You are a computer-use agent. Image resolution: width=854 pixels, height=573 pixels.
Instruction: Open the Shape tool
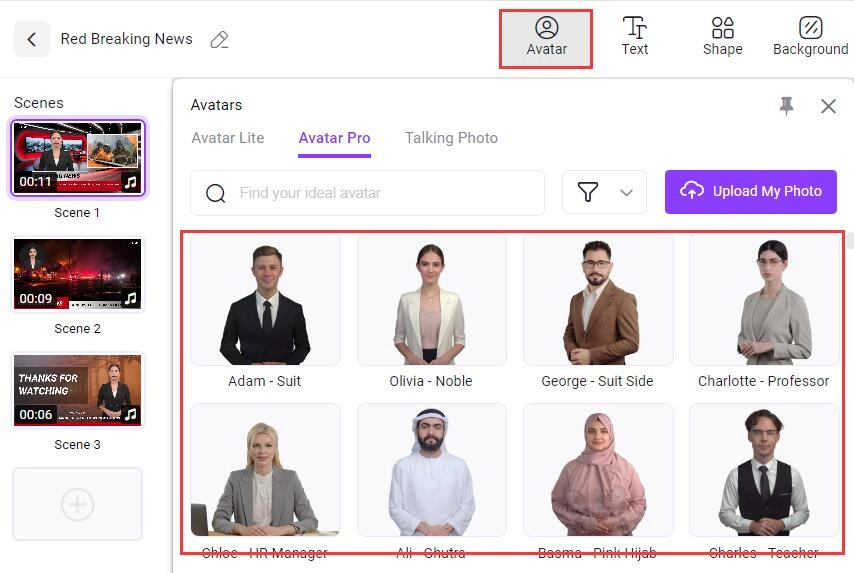722,37
